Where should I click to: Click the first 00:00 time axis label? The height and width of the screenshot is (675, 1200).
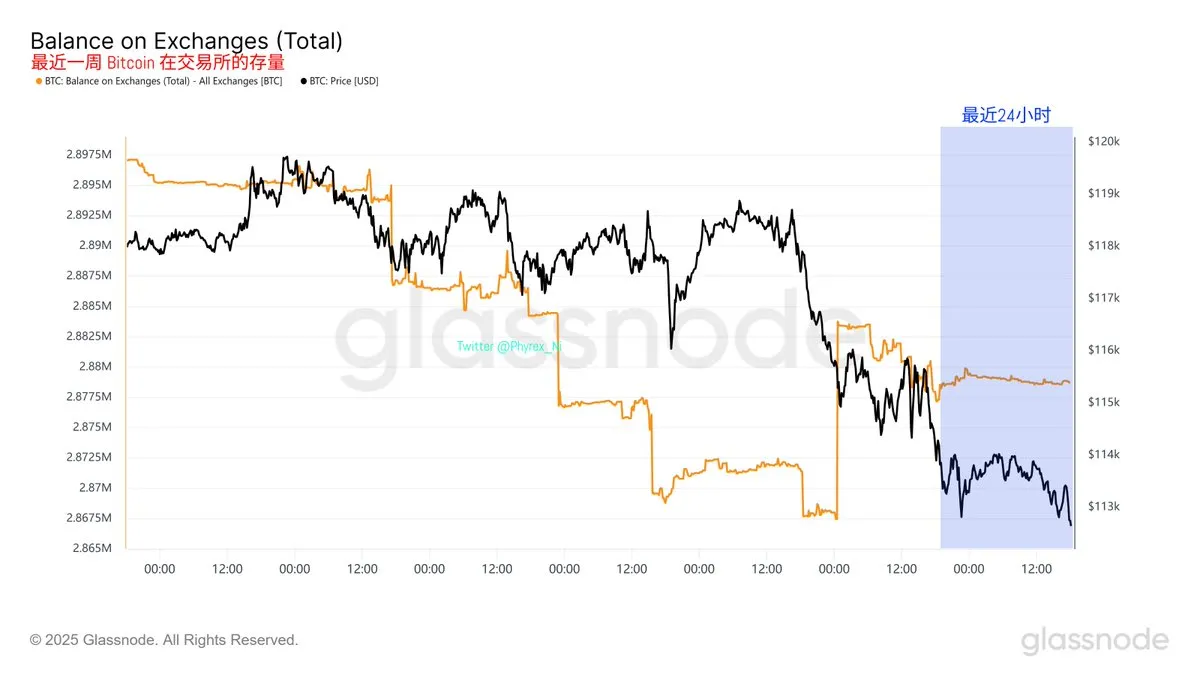pyautogui.click(x=160, y=569)
